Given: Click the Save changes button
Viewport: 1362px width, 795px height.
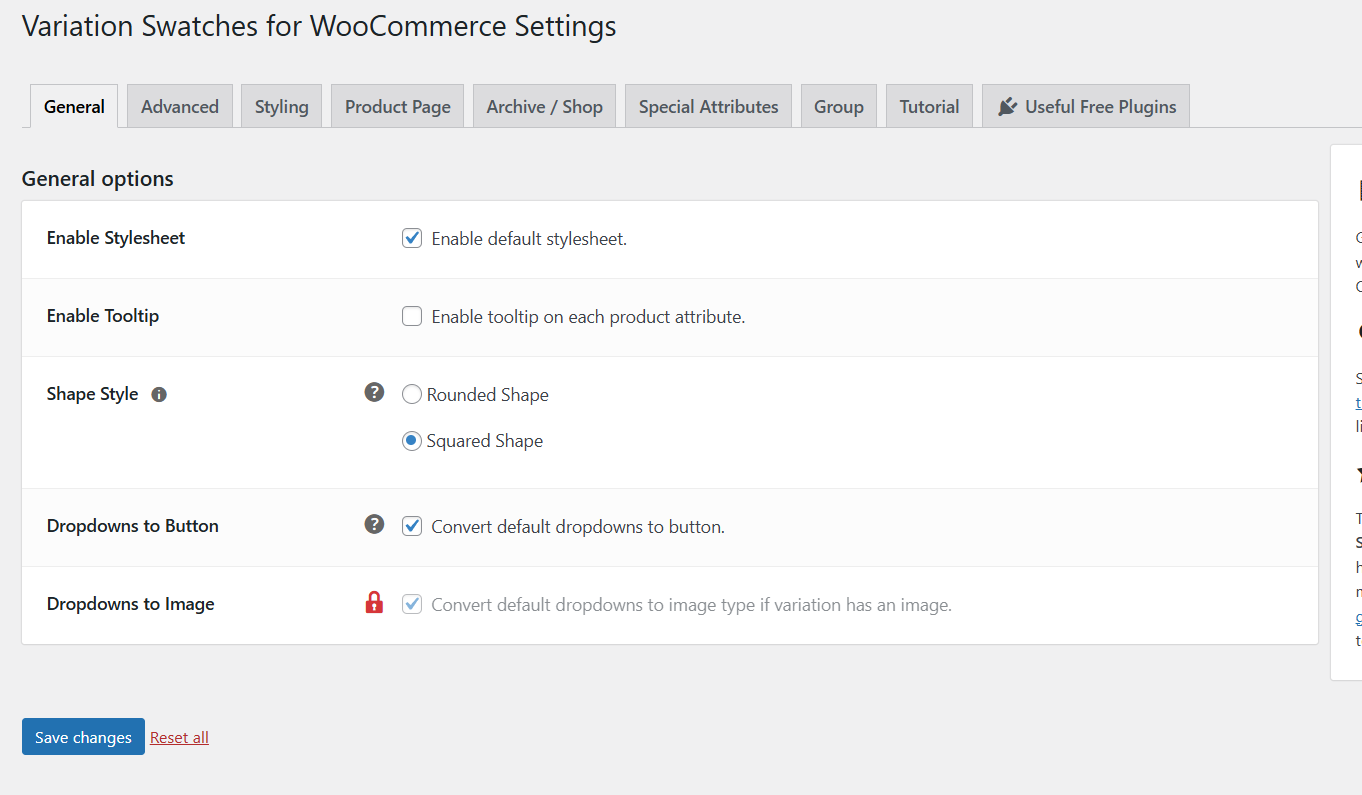Looking at the screenshot, I should (83, 737).
